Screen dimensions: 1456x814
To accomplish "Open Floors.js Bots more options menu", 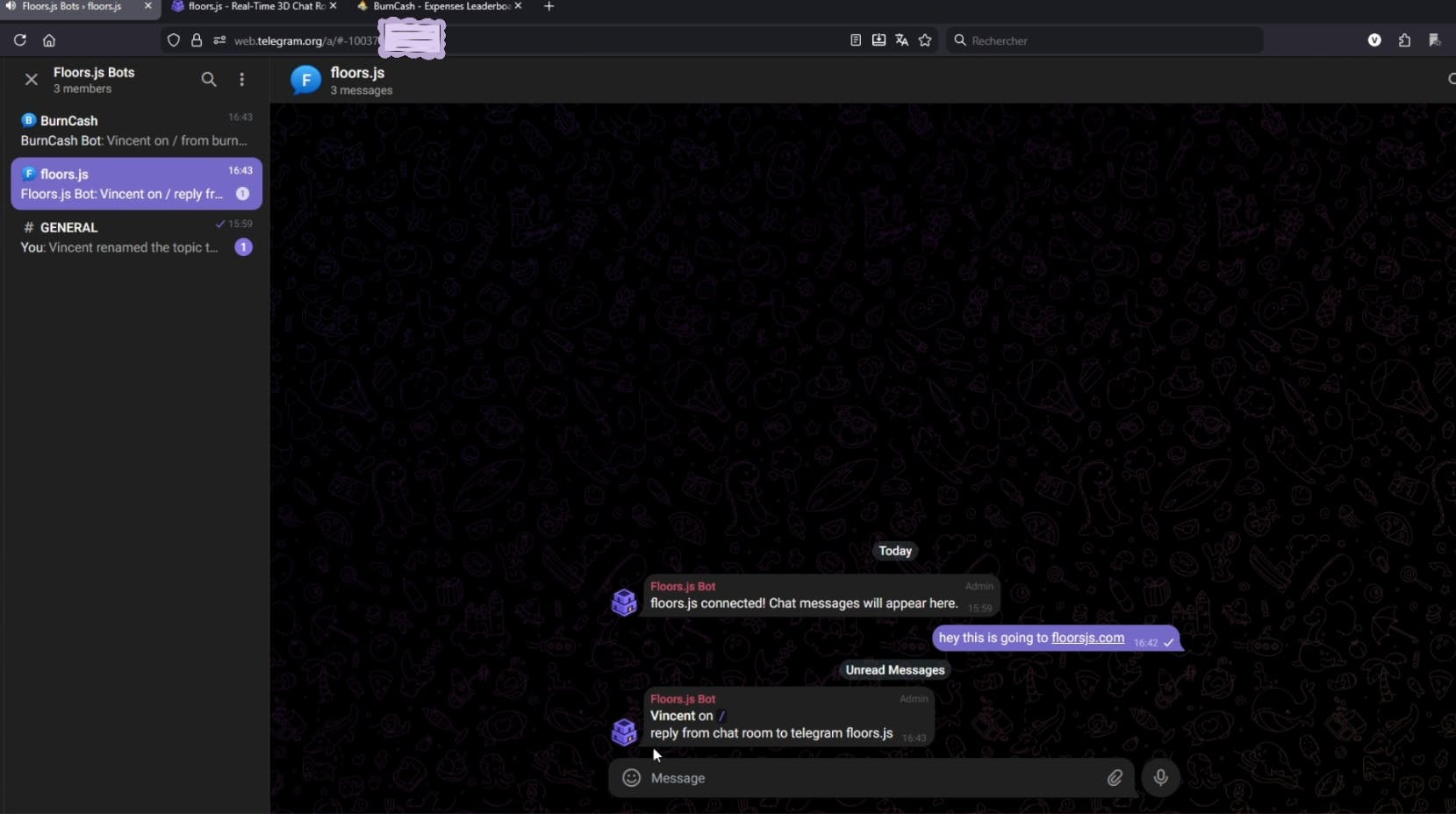I will (x=242, y=80).
